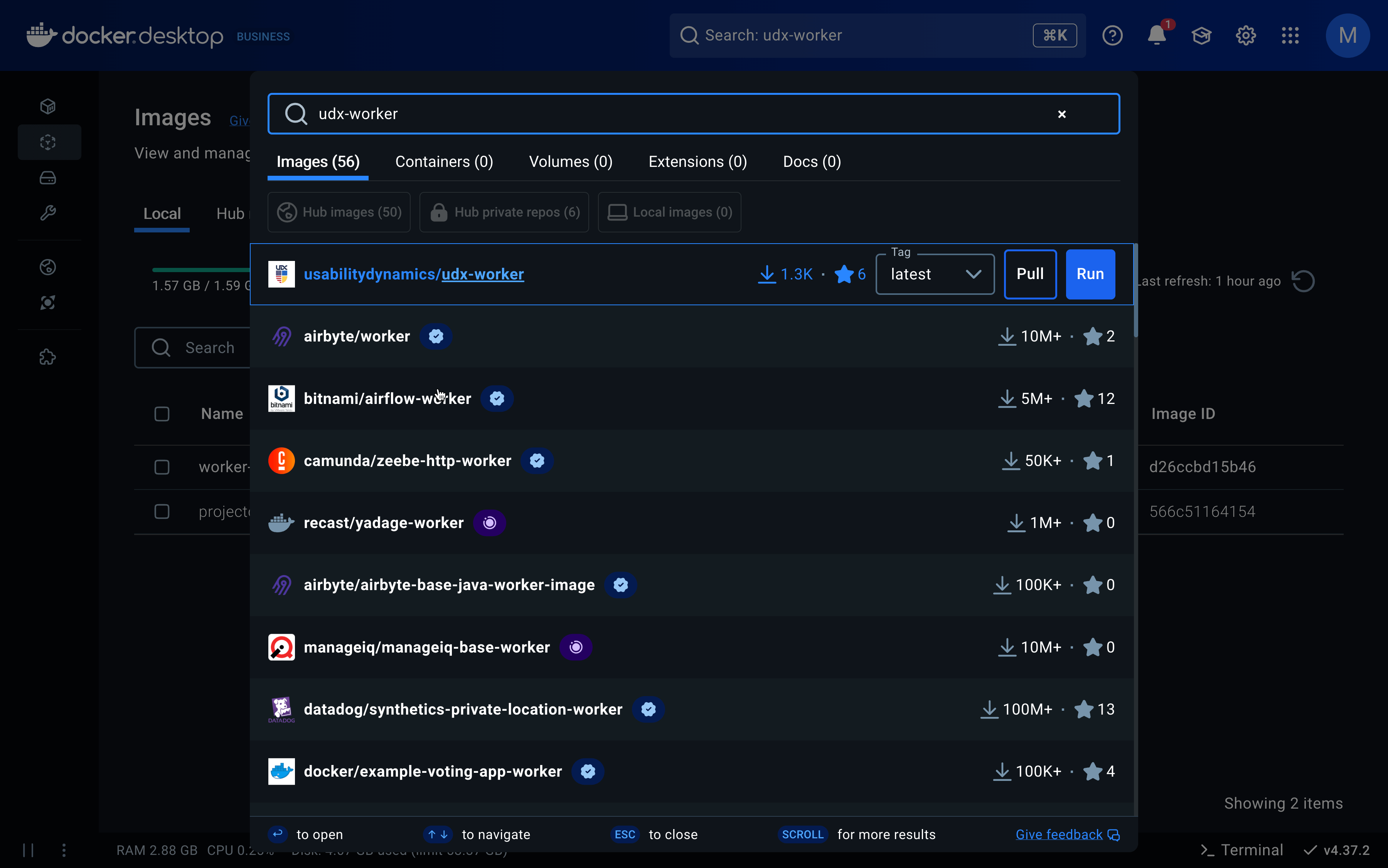The height and width of the screenshot is (868, 1388).
Task: Toggle the select-all images checkbox
Action: tap(162, 414)
